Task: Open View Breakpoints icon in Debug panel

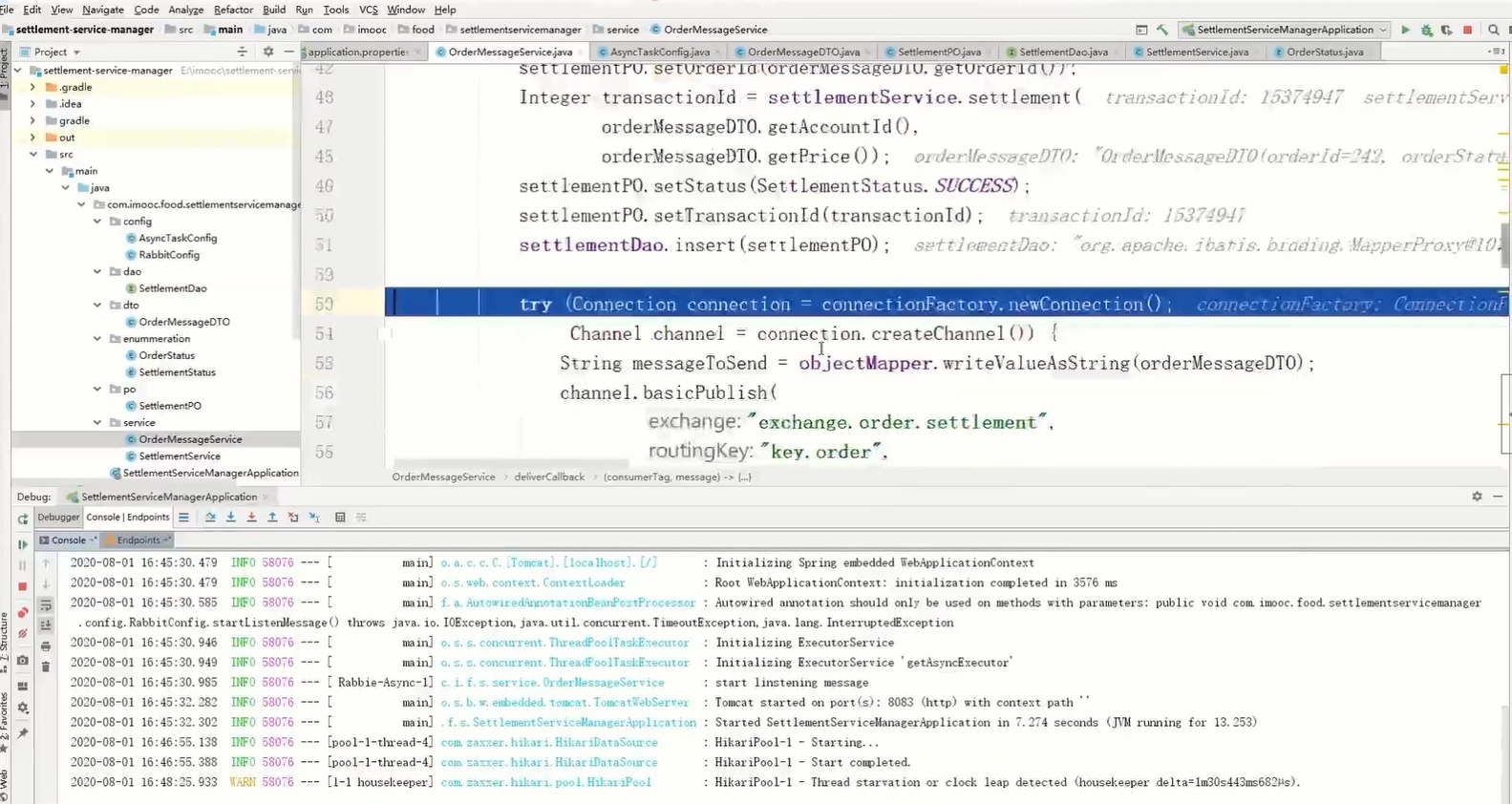Action: coord(23,611)
